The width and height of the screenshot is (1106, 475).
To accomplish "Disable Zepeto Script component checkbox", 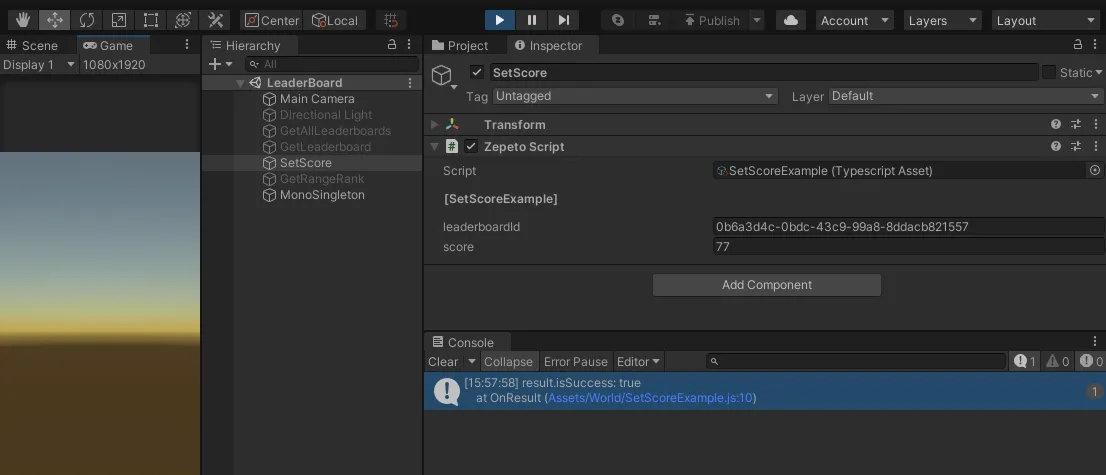I will 471,147.
